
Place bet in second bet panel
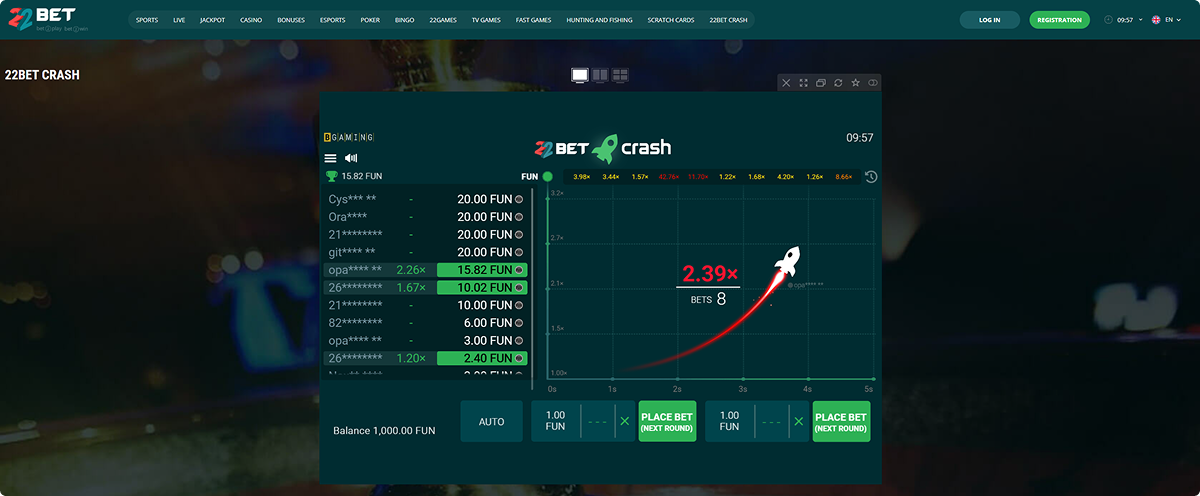841,421
